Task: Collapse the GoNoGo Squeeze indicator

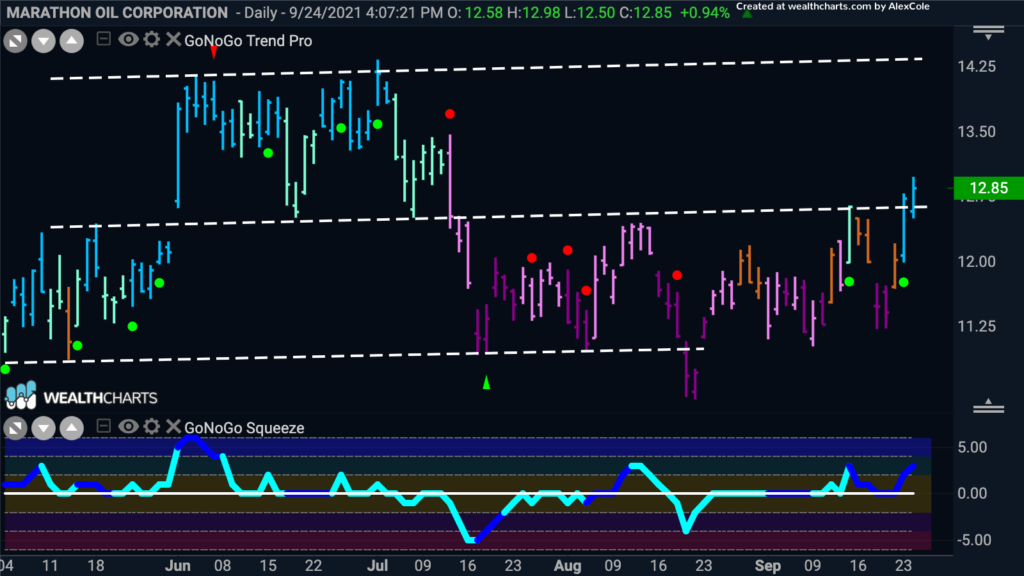Action: click(x=103, y=426)
